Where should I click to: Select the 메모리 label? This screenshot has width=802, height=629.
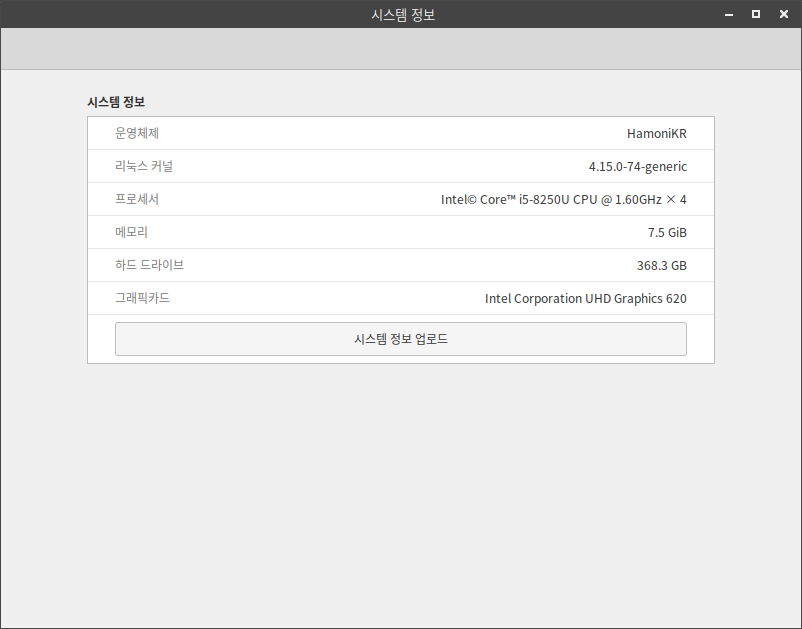[131, 232]
